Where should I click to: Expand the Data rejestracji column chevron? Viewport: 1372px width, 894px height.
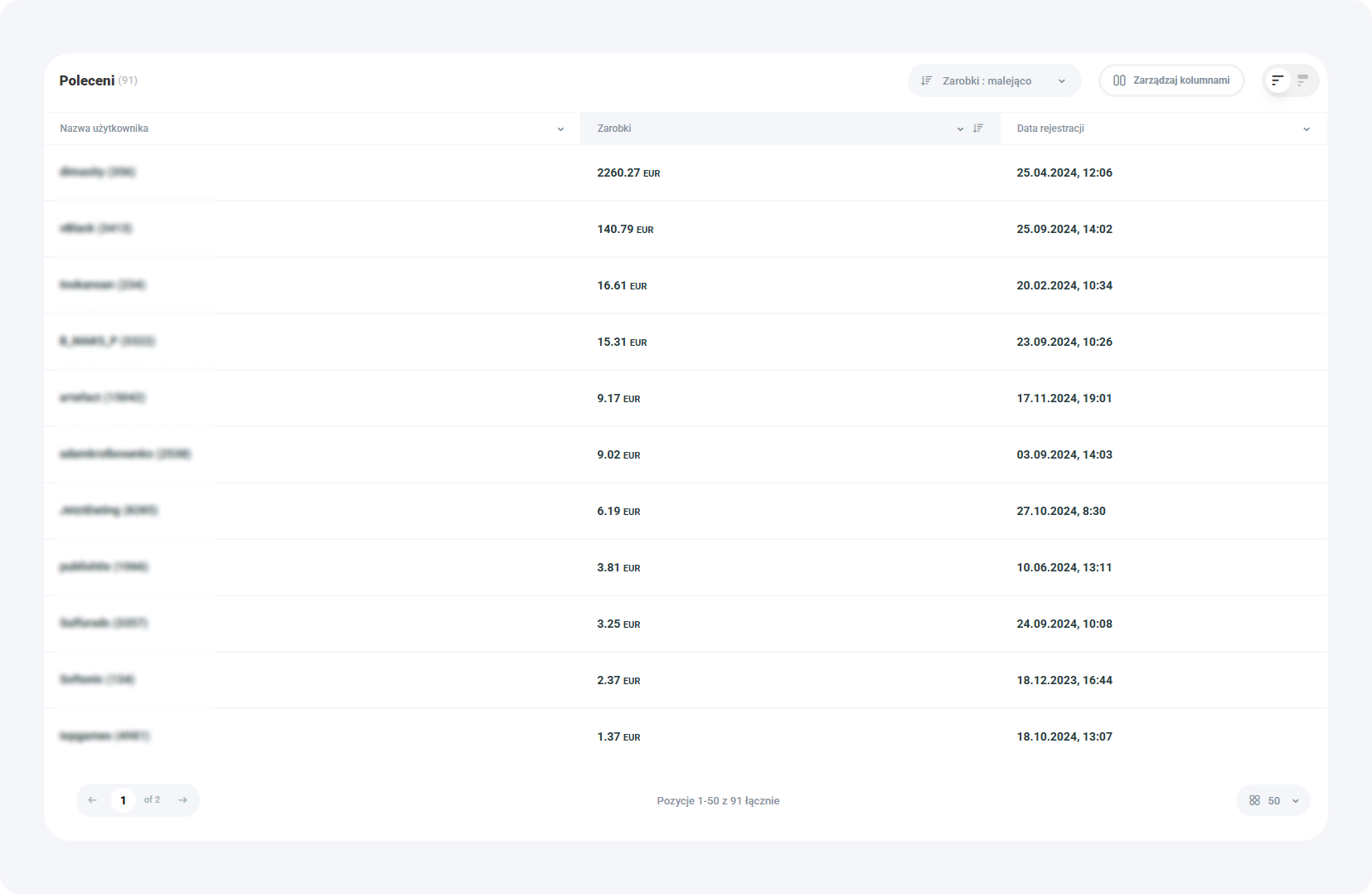pos(1307,129)
